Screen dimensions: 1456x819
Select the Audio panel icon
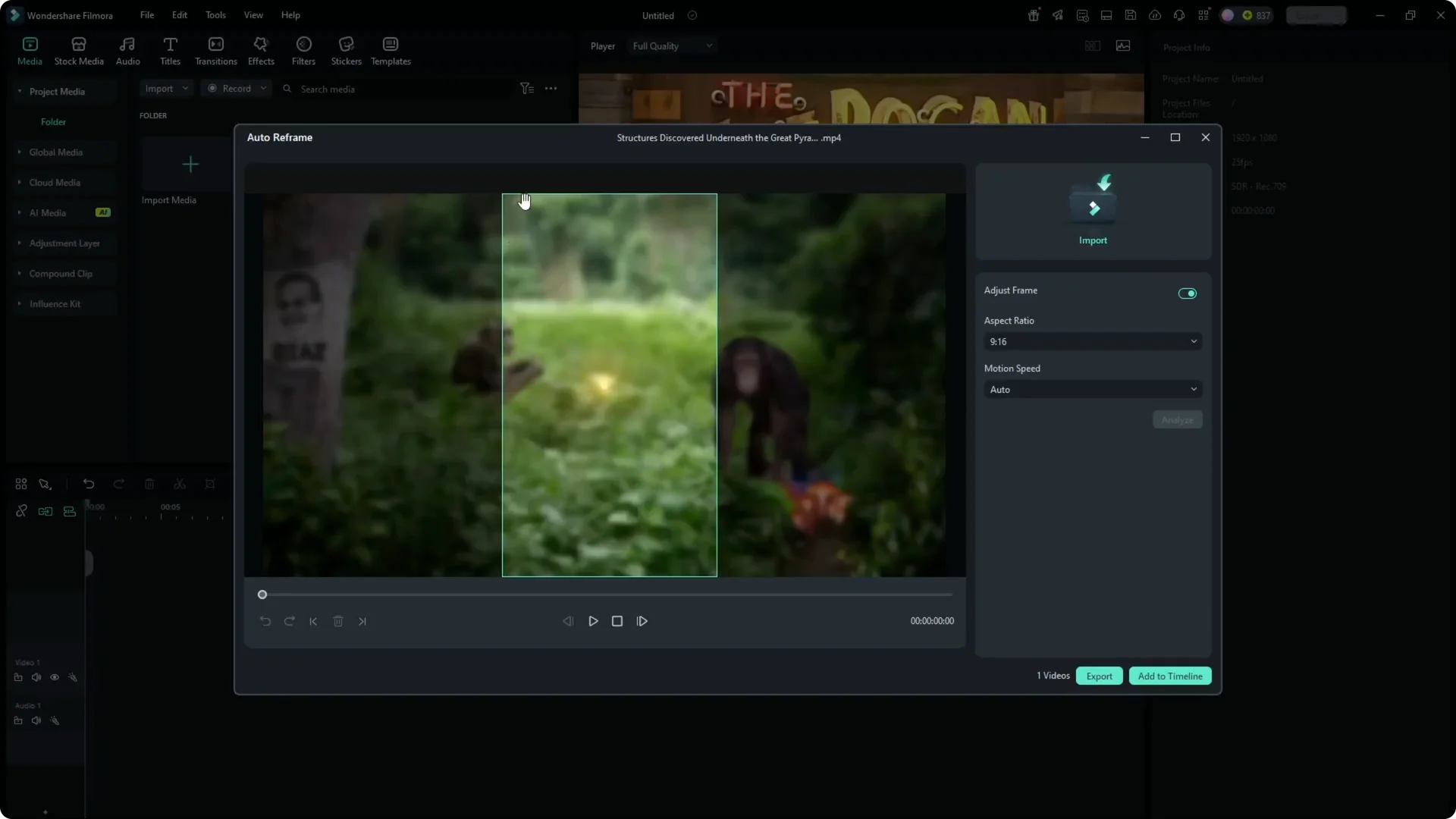click(127, 50)
